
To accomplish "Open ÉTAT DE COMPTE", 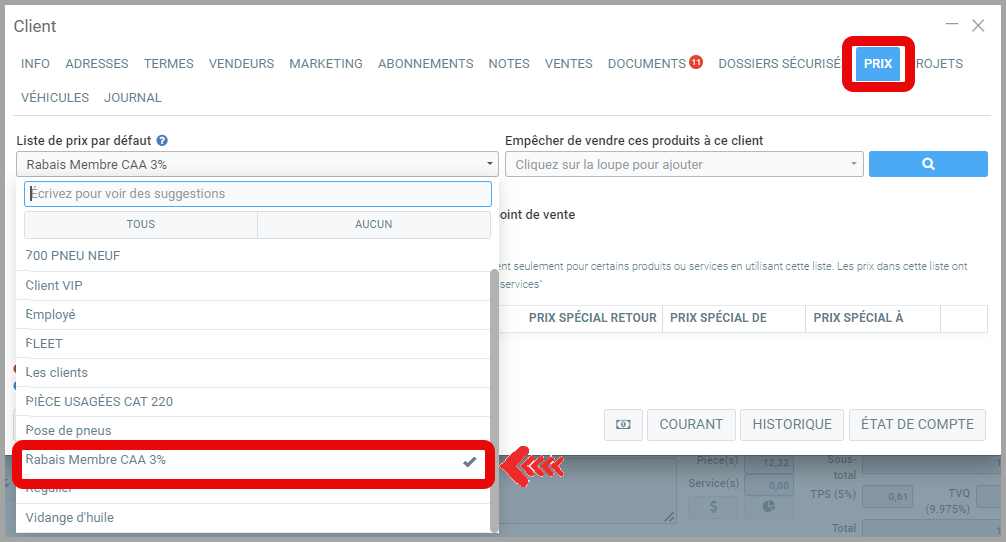I will [917, 424].
